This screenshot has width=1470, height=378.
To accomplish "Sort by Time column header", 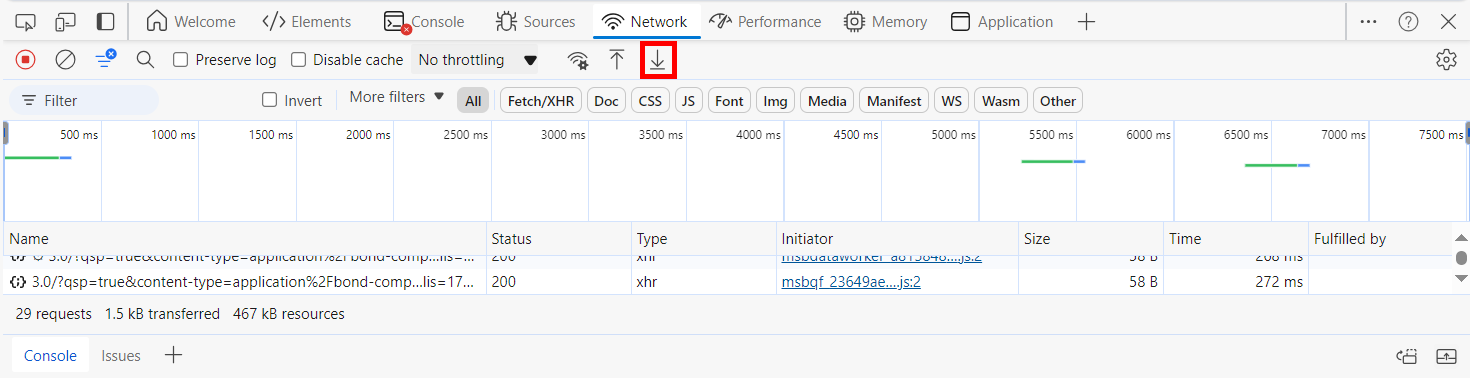I will coord(1236,239).
